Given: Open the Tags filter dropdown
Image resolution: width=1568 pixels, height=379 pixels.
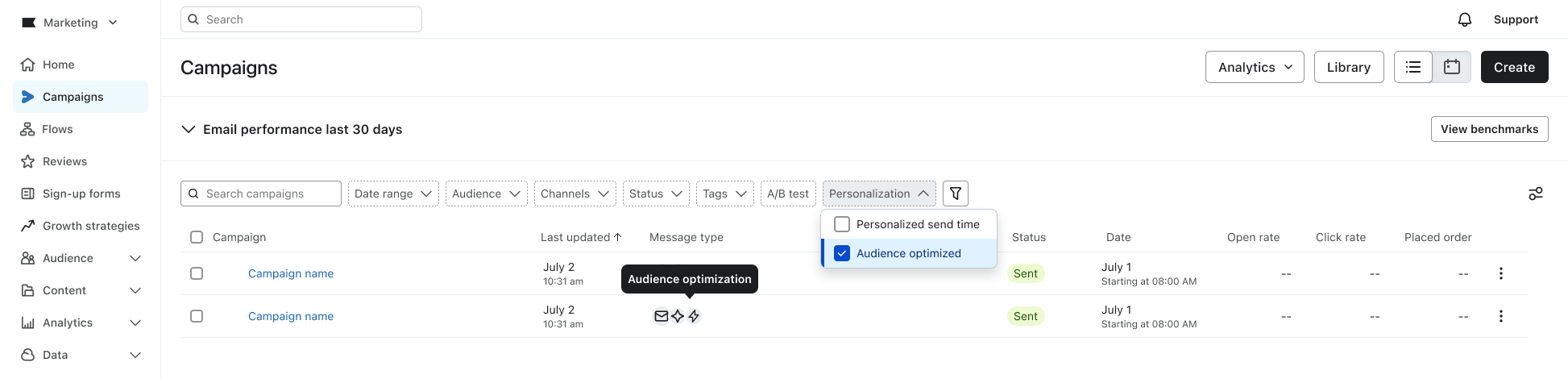Looking at the screenshot, I should pos(725,194).
